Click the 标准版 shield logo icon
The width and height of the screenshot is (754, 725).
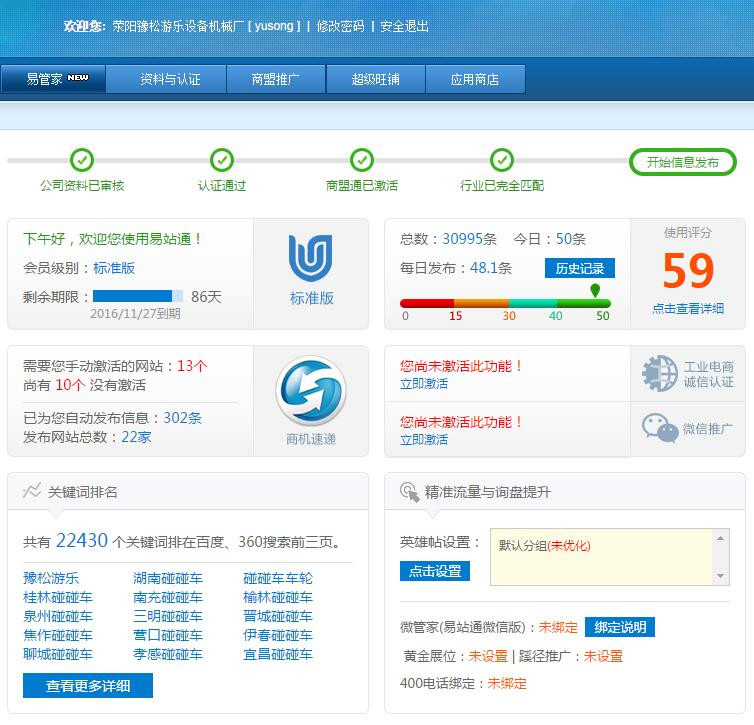tap(310, 258)
